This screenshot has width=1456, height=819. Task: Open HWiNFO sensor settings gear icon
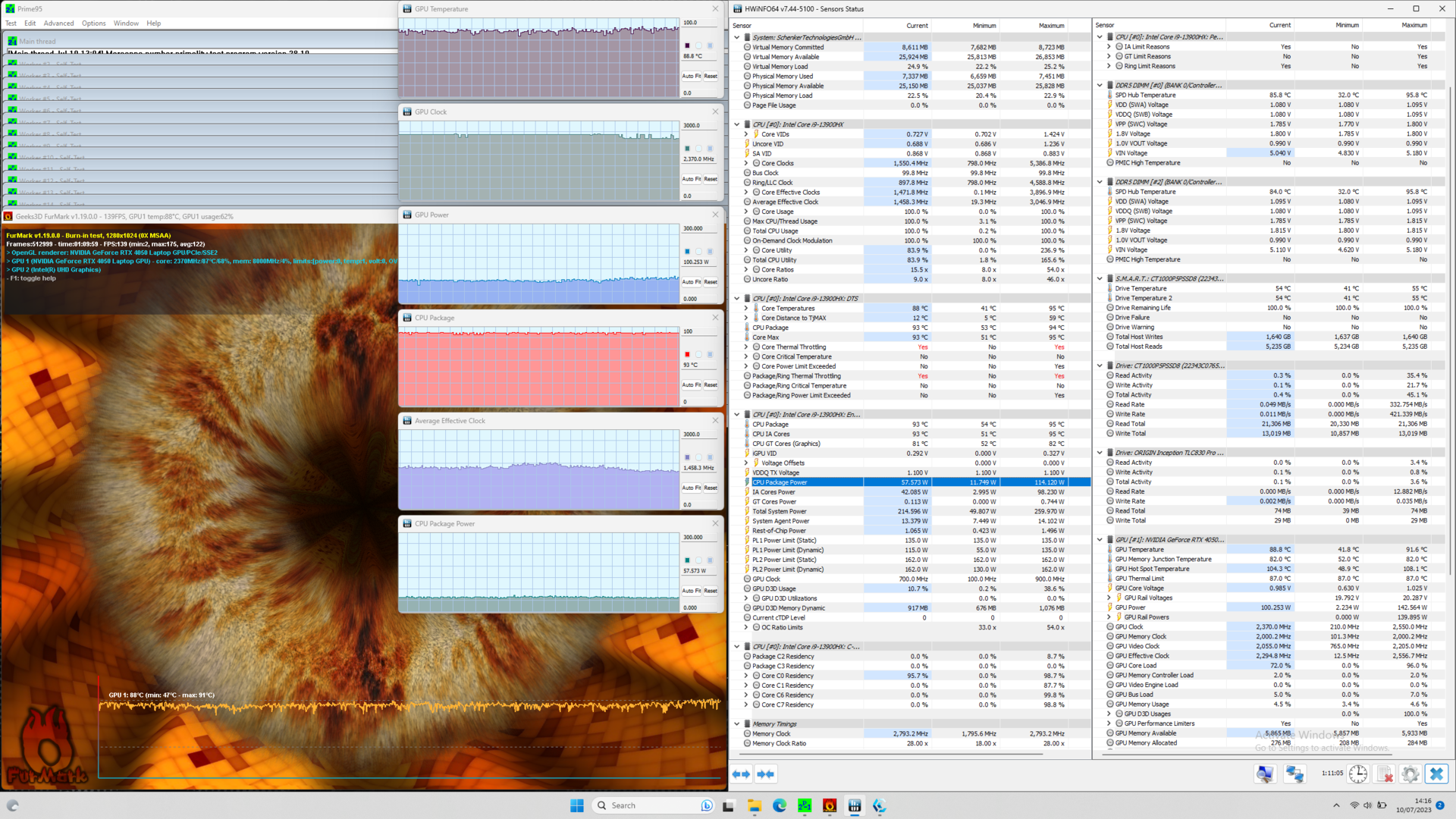click(1410, 774)
